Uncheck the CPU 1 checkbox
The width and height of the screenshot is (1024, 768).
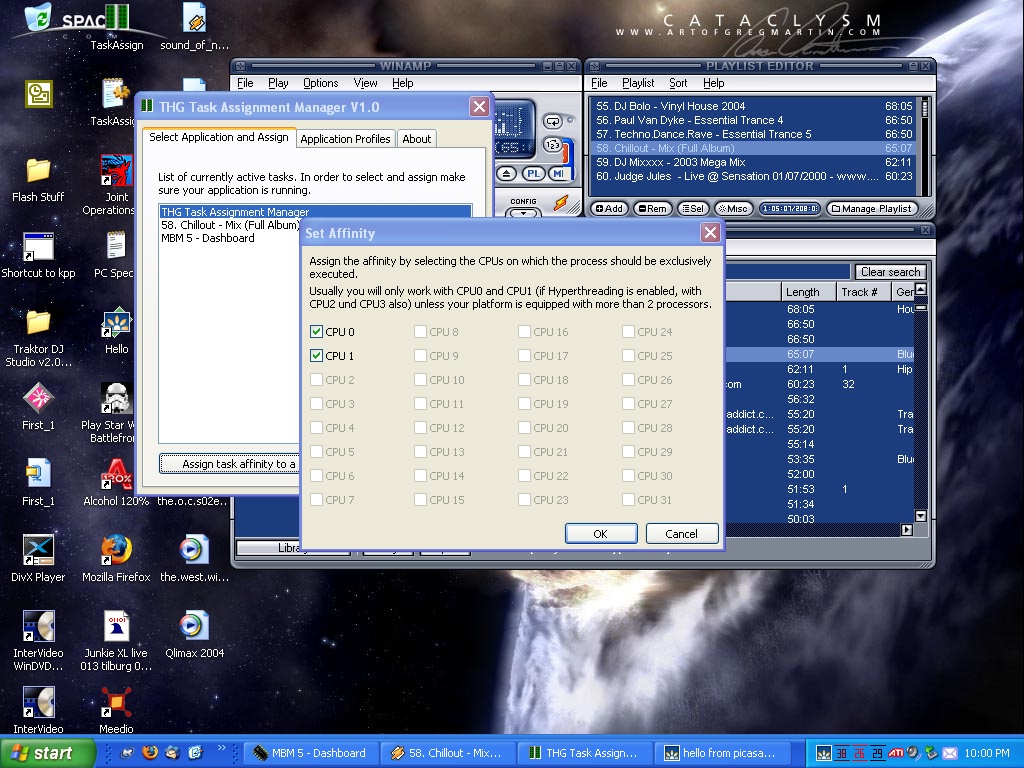pos(317,356)
